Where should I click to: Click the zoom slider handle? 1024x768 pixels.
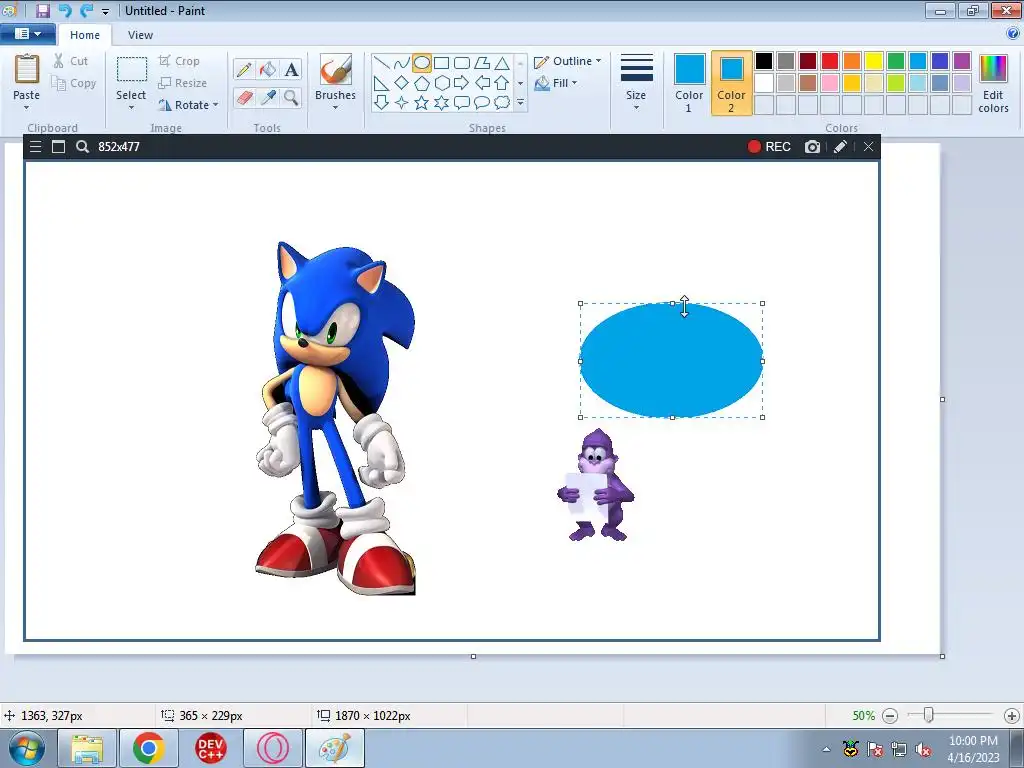(x=928, y=715)
